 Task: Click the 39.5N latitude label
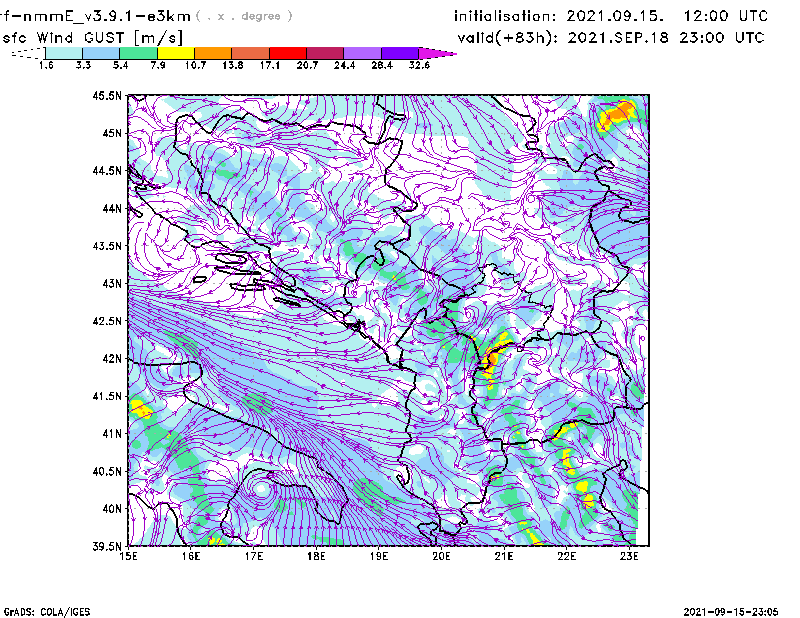coord(107,547)
